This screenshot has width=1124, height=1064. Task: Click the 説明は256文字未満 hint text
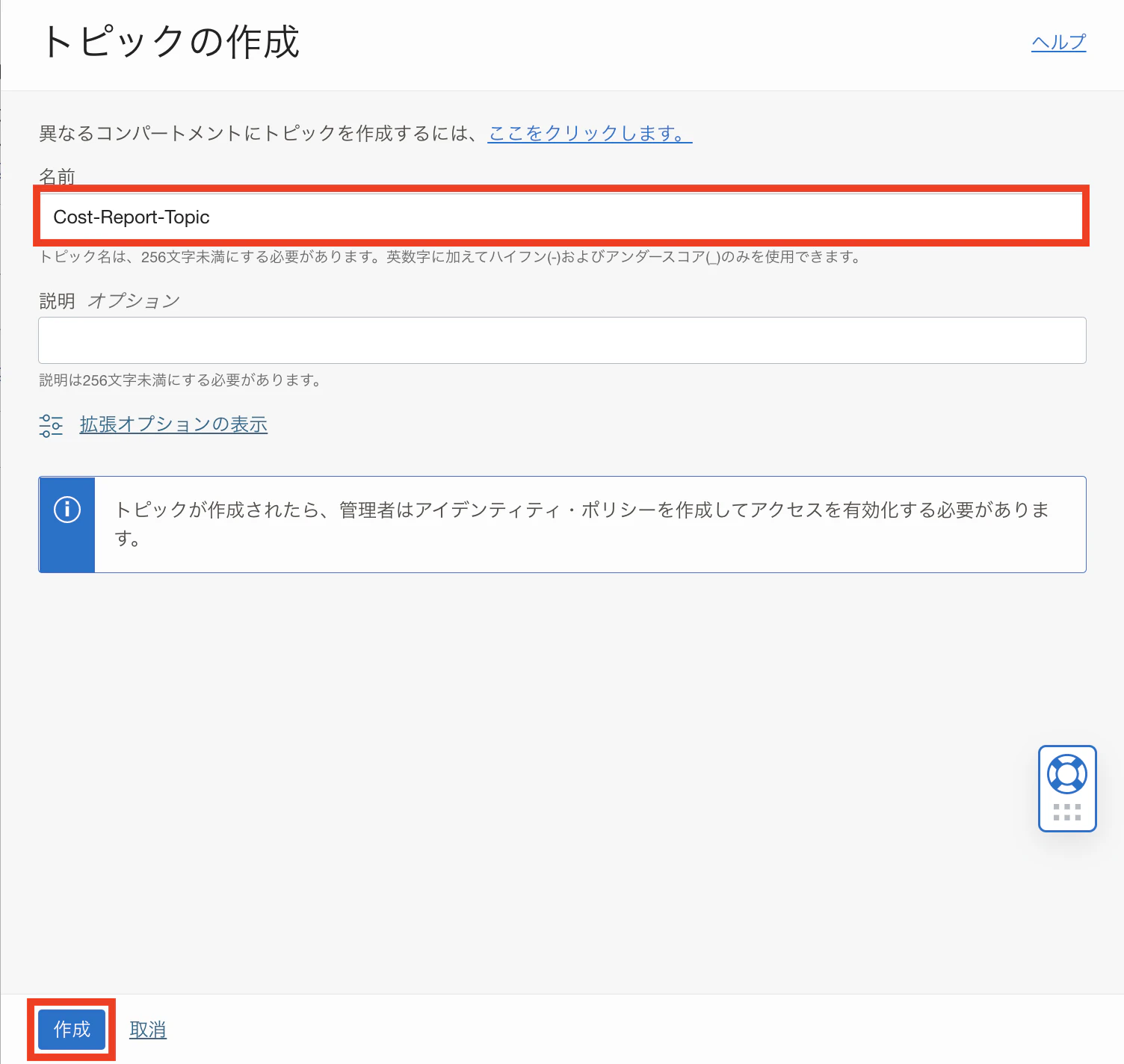180,380
